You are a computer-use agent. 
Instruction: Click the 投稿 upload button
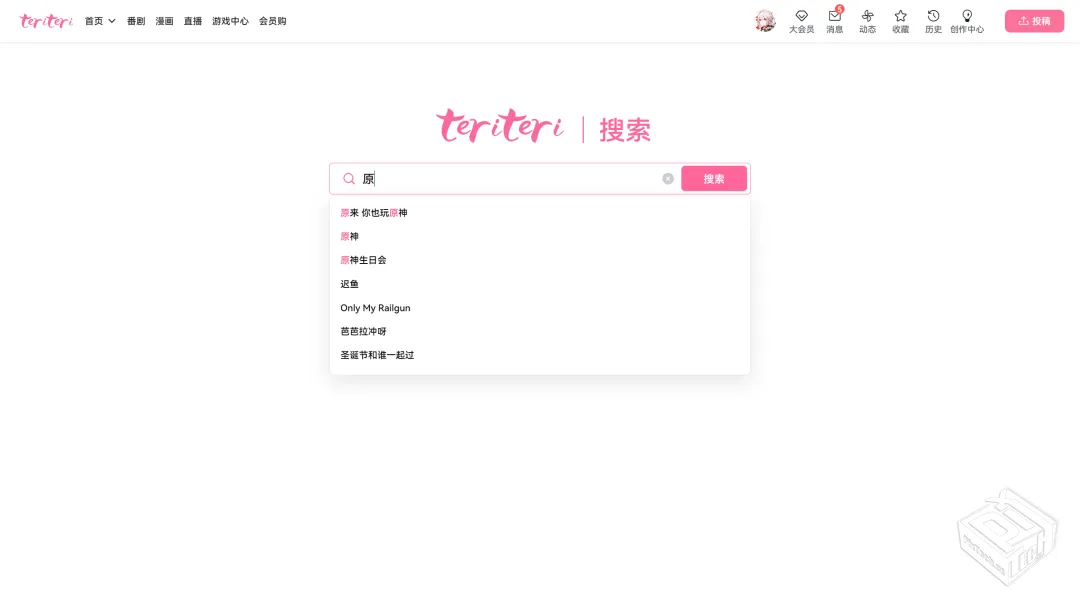pyautogui.click(x=1034, y=20)
